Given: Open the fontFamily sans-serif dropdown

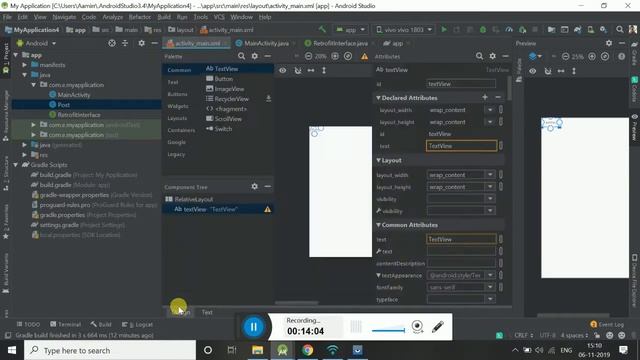Looking at the screenshot, I should [490, 287].
